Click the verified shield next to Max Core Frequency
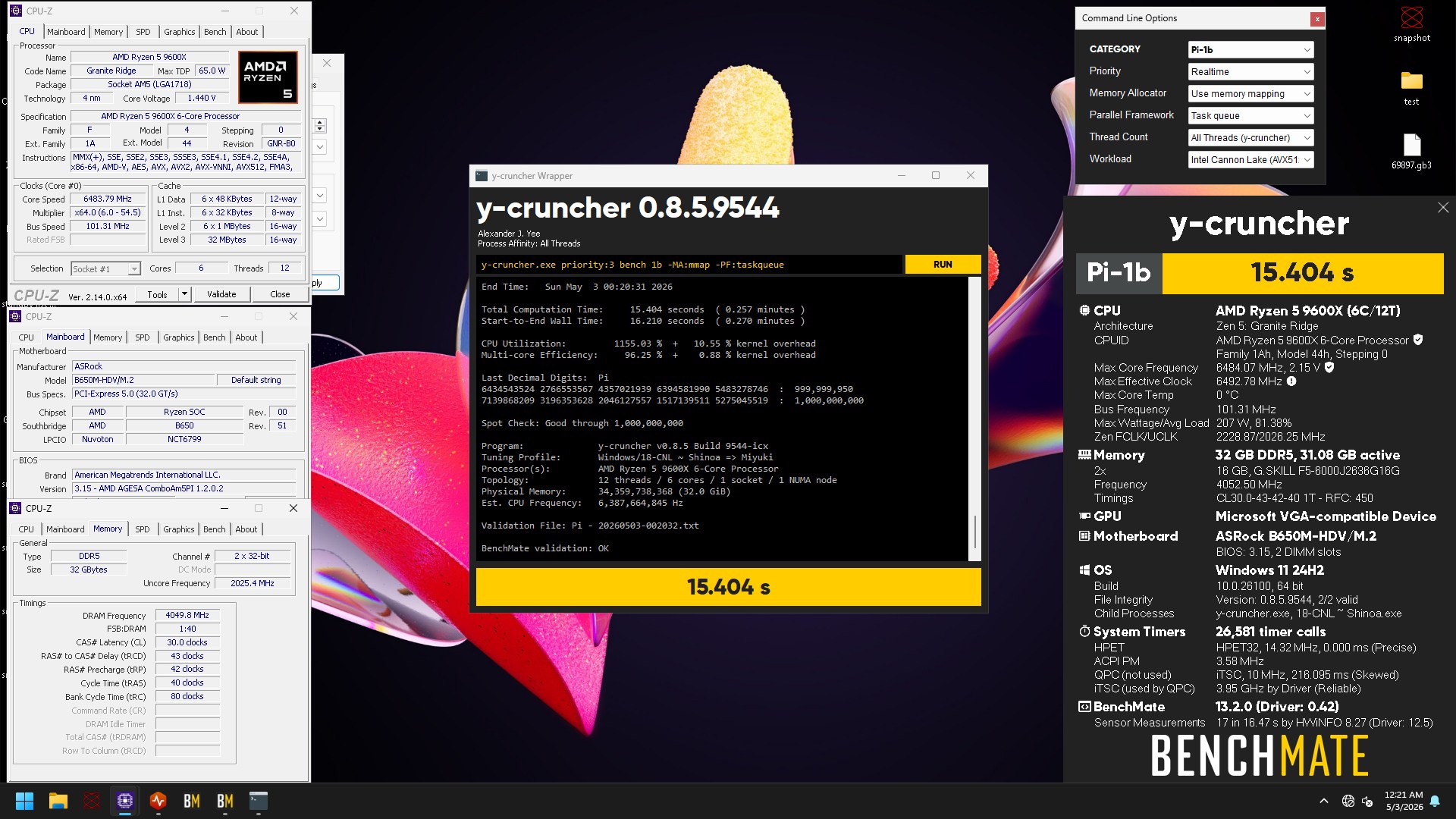The height and width of the screenshot is (819, 1456). [x=1329, y=367]
